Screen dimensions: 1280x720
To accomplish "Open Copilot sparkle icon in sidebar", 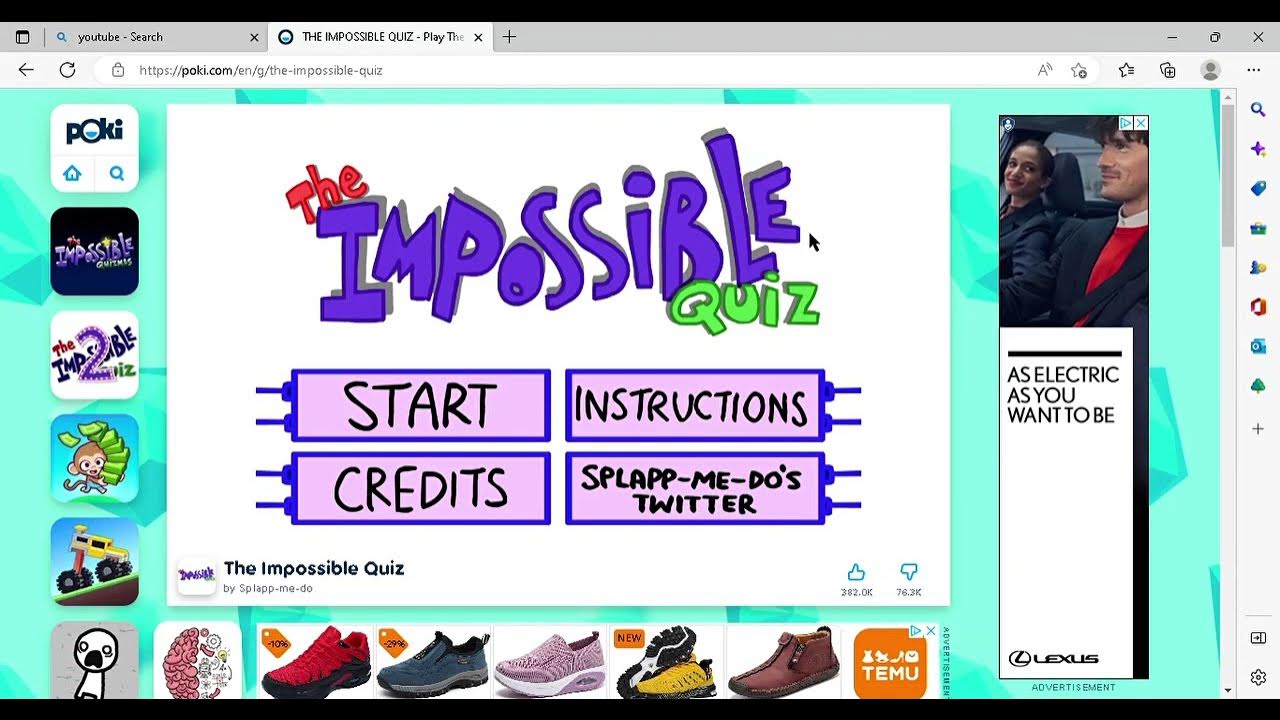I will point(1258,149).
